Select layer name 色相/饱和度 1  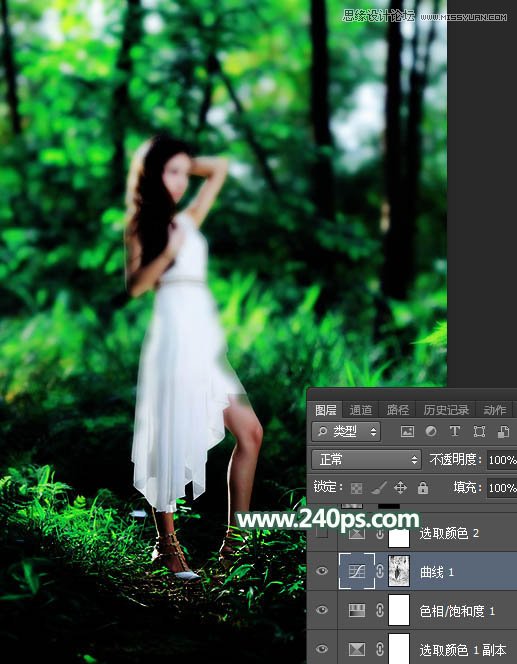pyautogui.click(x=457, y=611)
